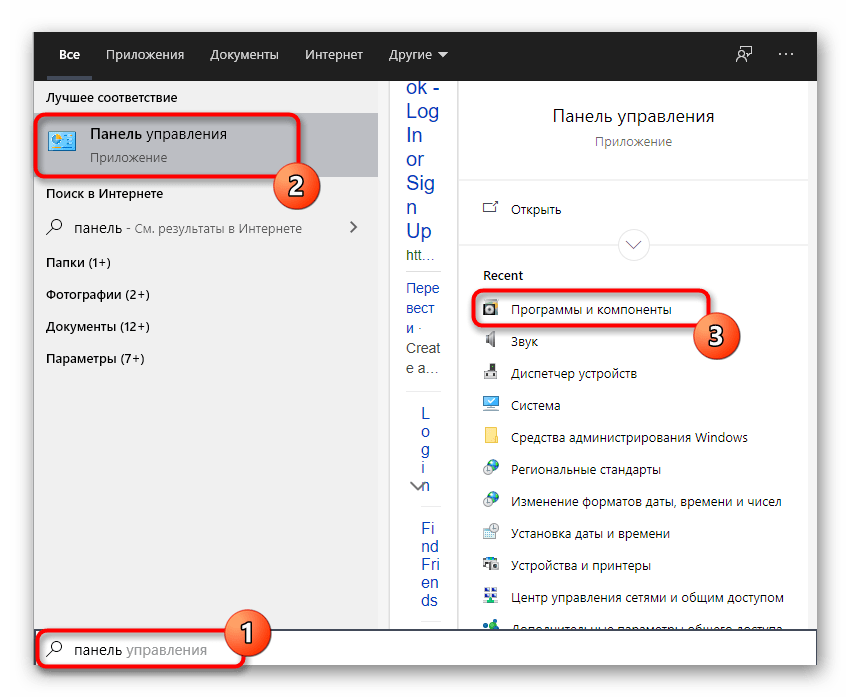The width and height of the screenshot is (849, 697).
Task: Expand the Другие dropdown filter
Action: pos(419,54)
